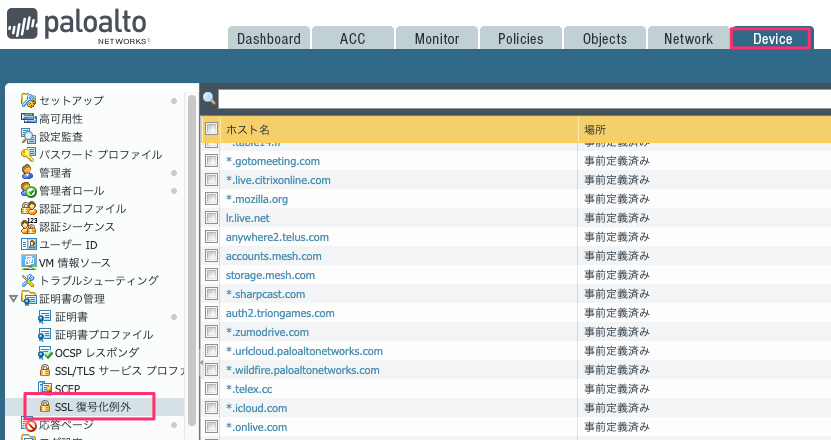Click the 証明書 certificate icon
The height and width of the screenshot is (440, 831).
pos(45,316)
